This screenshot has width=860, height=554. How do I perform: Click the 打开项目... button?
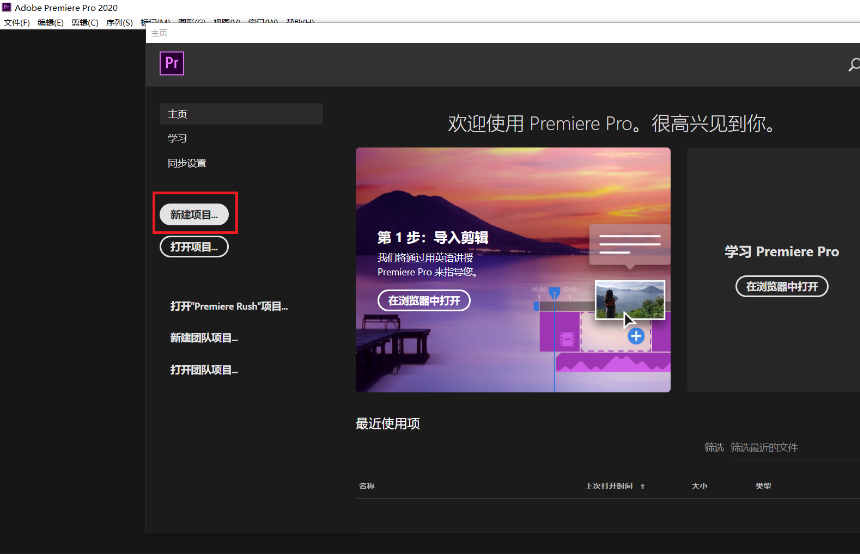[194, 247]
